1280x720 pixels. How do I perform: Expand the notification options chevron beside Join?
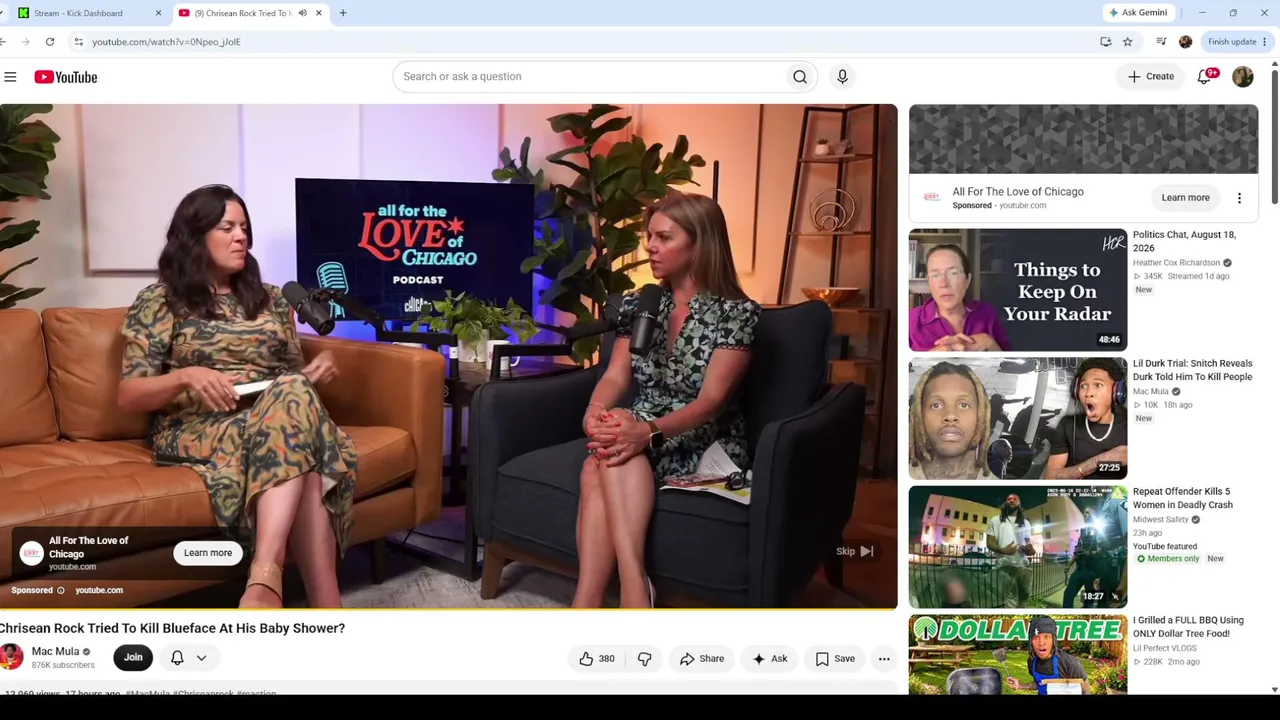(x=201, y=657)
